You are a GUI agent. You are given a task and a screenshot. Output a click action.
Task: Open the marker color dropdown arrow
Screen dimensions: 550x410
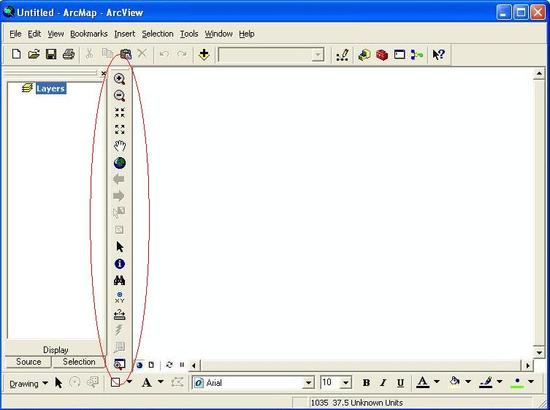(x=531, y=382)
